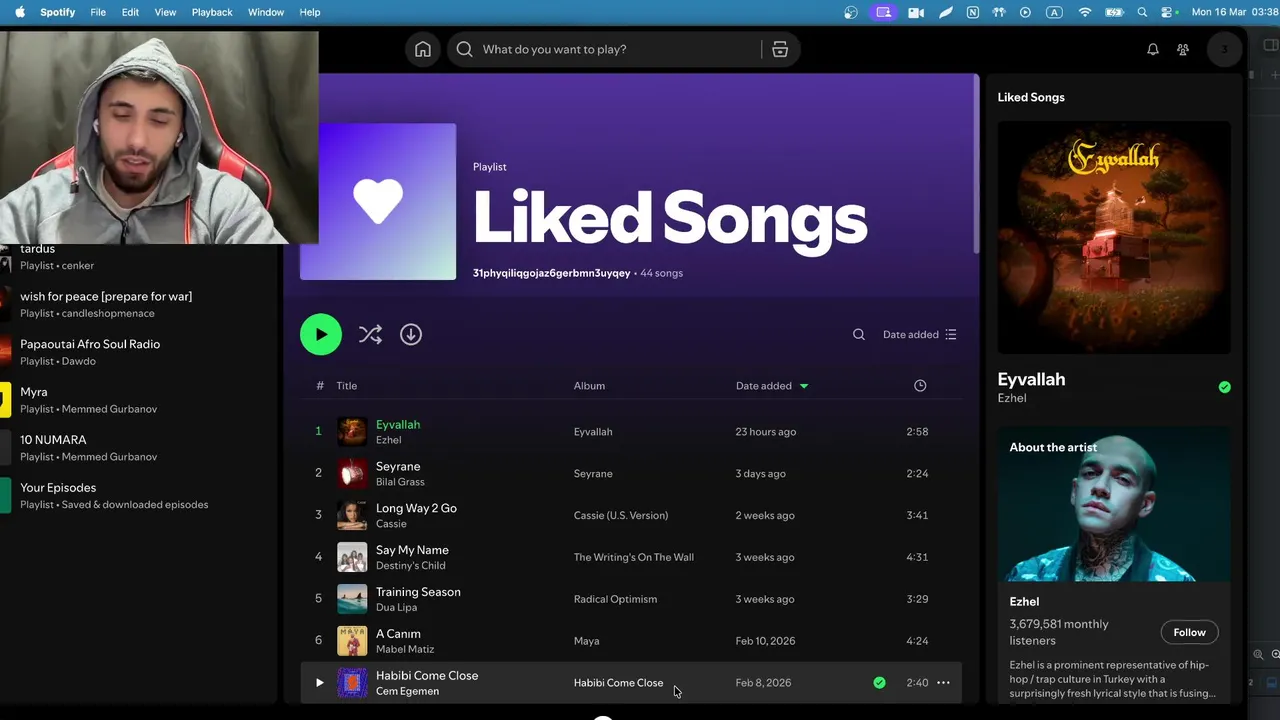
Task: Click the video camera menu bar icon
Action: click(916, 12)
